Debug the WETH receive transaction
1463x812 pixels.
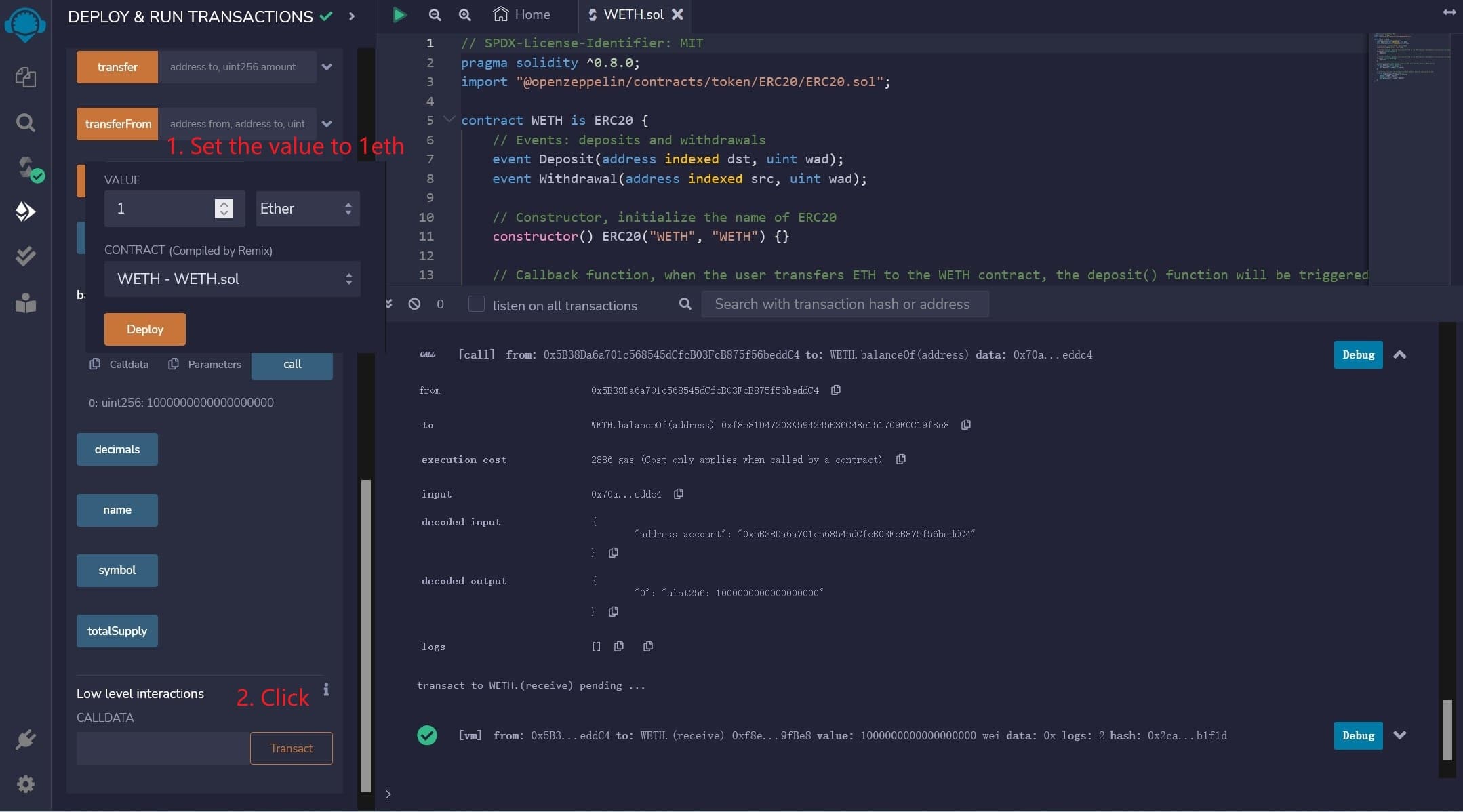coord(1358,736)
